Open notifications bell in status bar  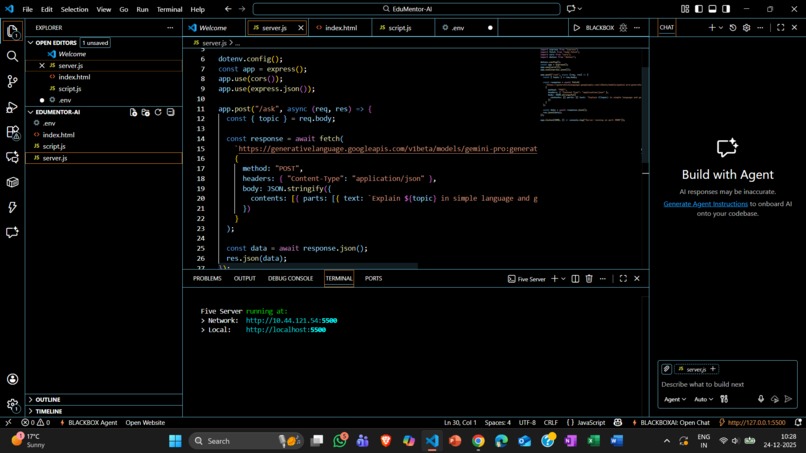tap(798, 423)
